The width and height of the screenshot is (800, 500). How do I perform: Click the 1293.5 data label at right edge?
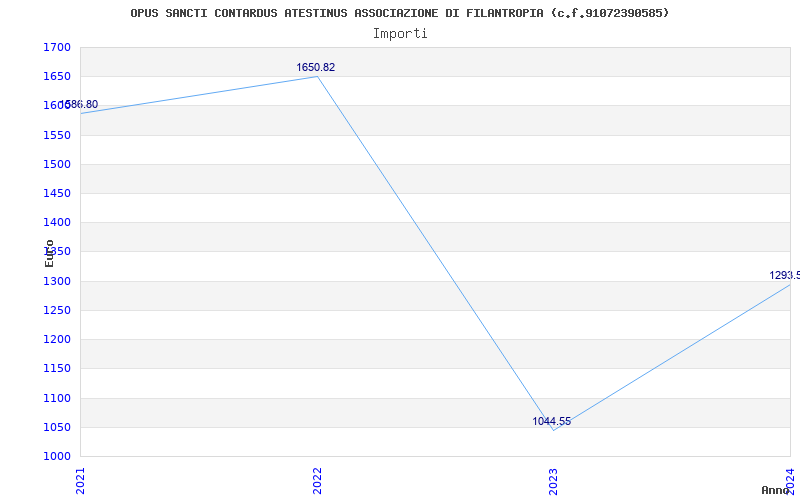click(x=785, y=276)
